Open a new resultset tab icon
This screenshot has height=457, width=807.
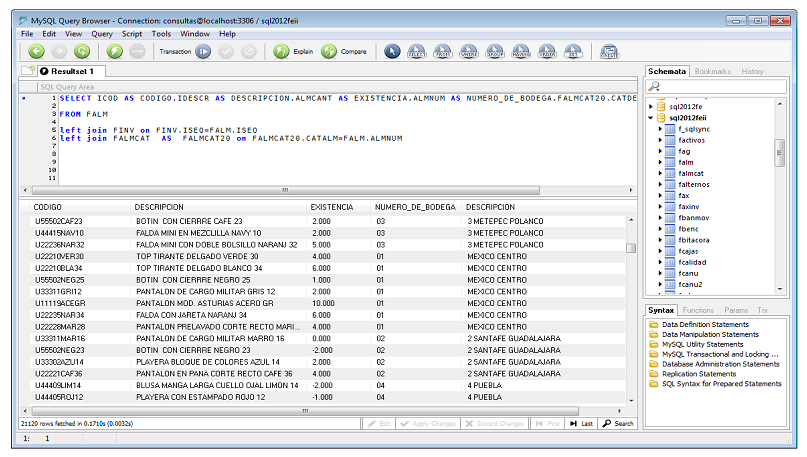(x=28, y=71)
